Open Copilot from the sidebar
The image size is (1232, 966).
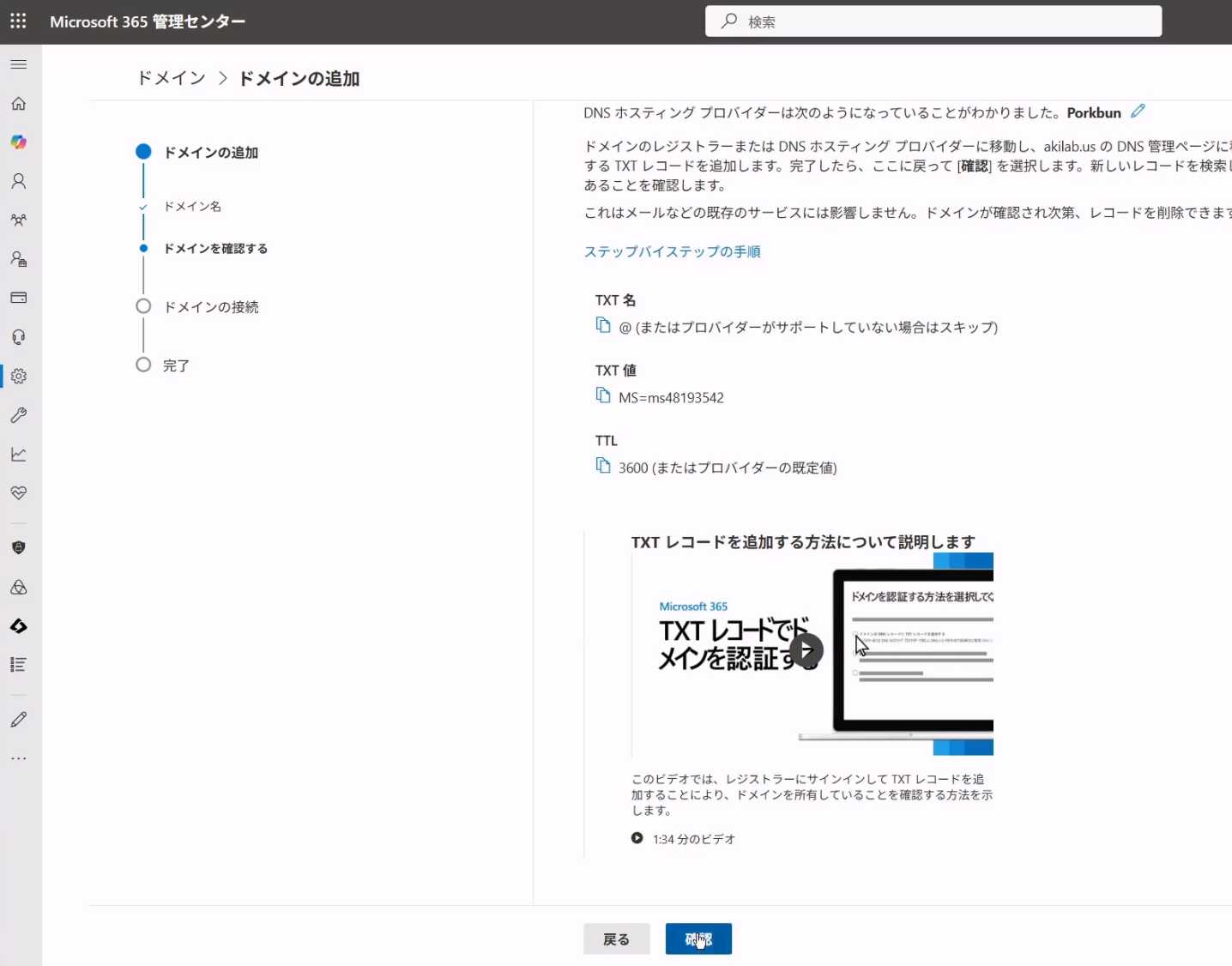(19, 142)
